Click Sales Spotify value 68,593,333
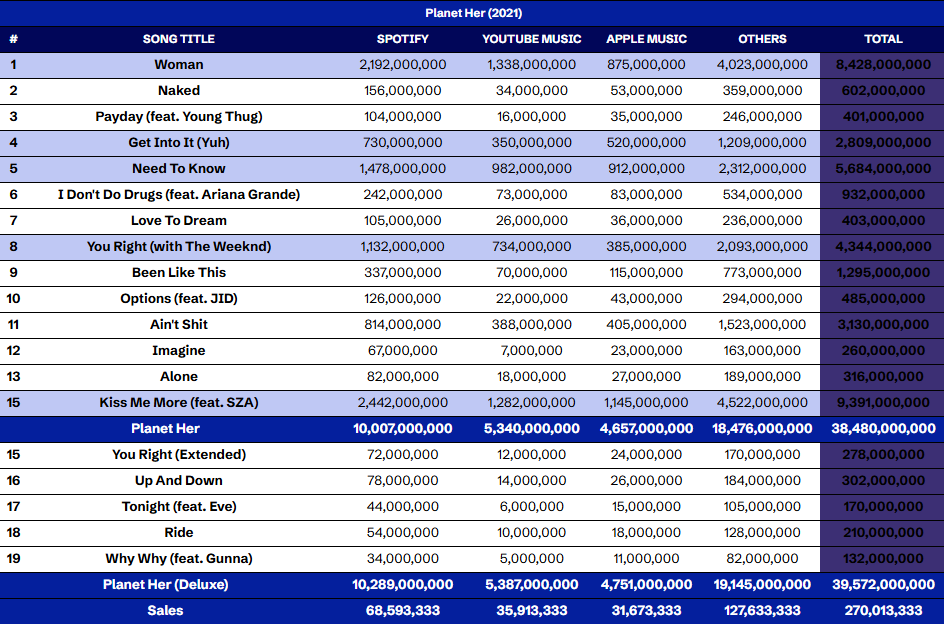 pos(403,610)
